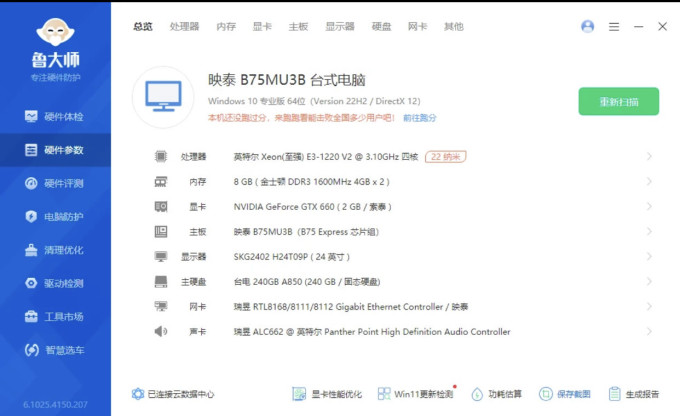680x416 pixels.
Task: Click 保存截图 to save screenshot
Action: click(565, 394)
